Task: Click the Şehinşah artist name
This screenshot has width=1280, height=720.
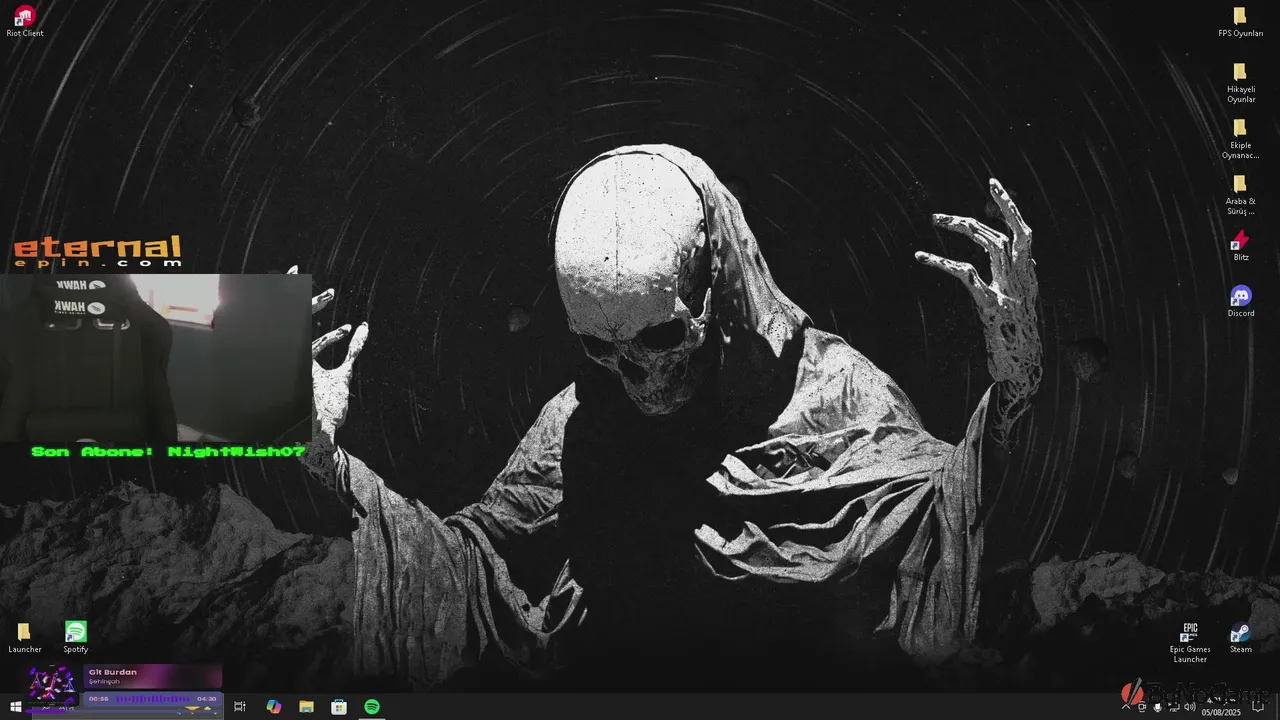Action: coord(104,682)
